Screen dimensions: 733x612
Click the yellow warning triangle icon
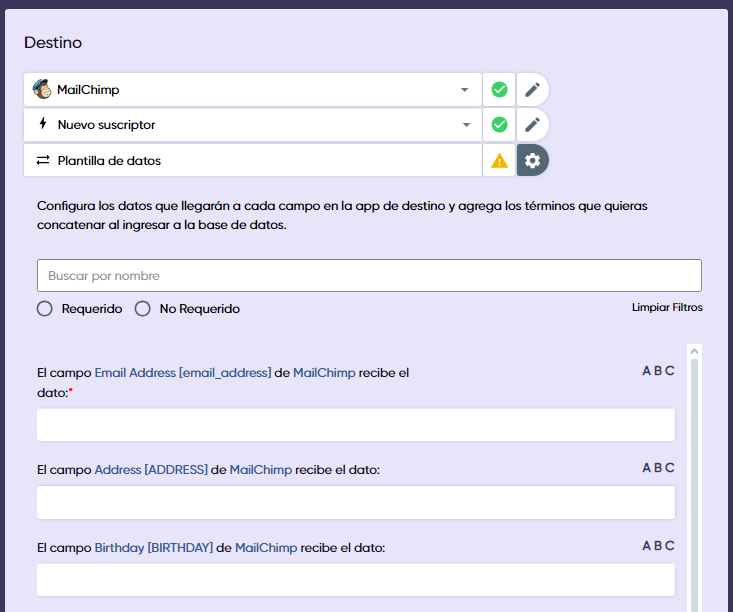coord(499,160)
